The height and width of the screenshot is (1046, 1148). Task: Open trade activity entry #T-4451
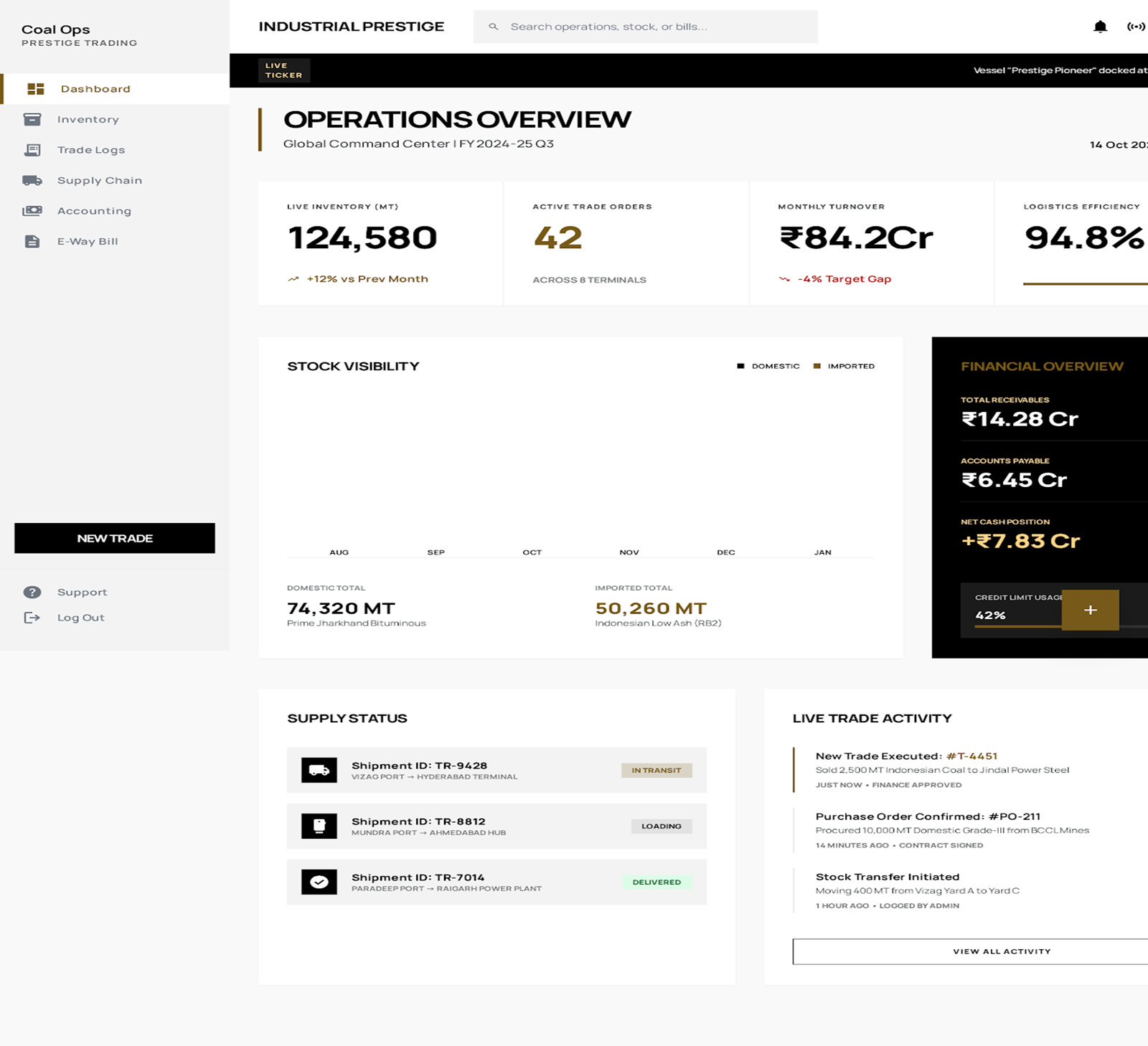pyautogui.click(x=977, y=755)
